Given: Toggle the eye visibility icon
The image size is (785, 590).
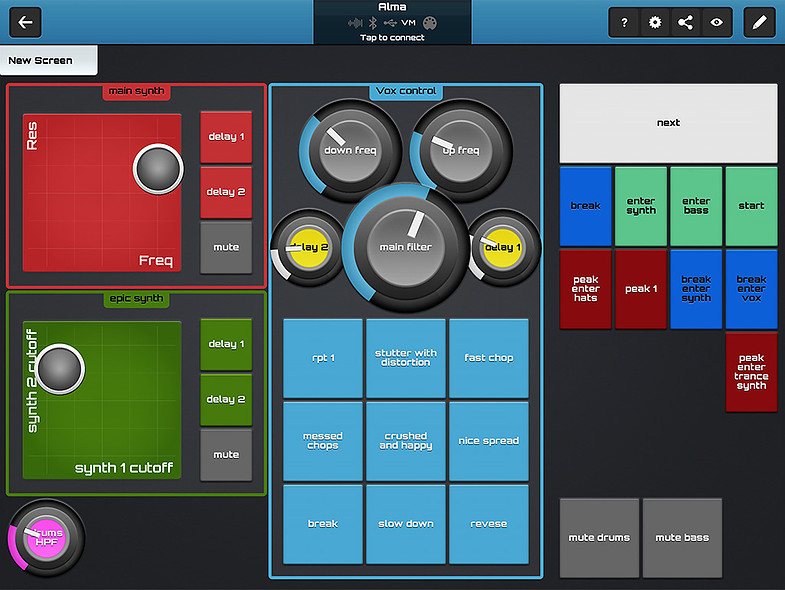Looking at the screenshot, I should coord(716,23).
